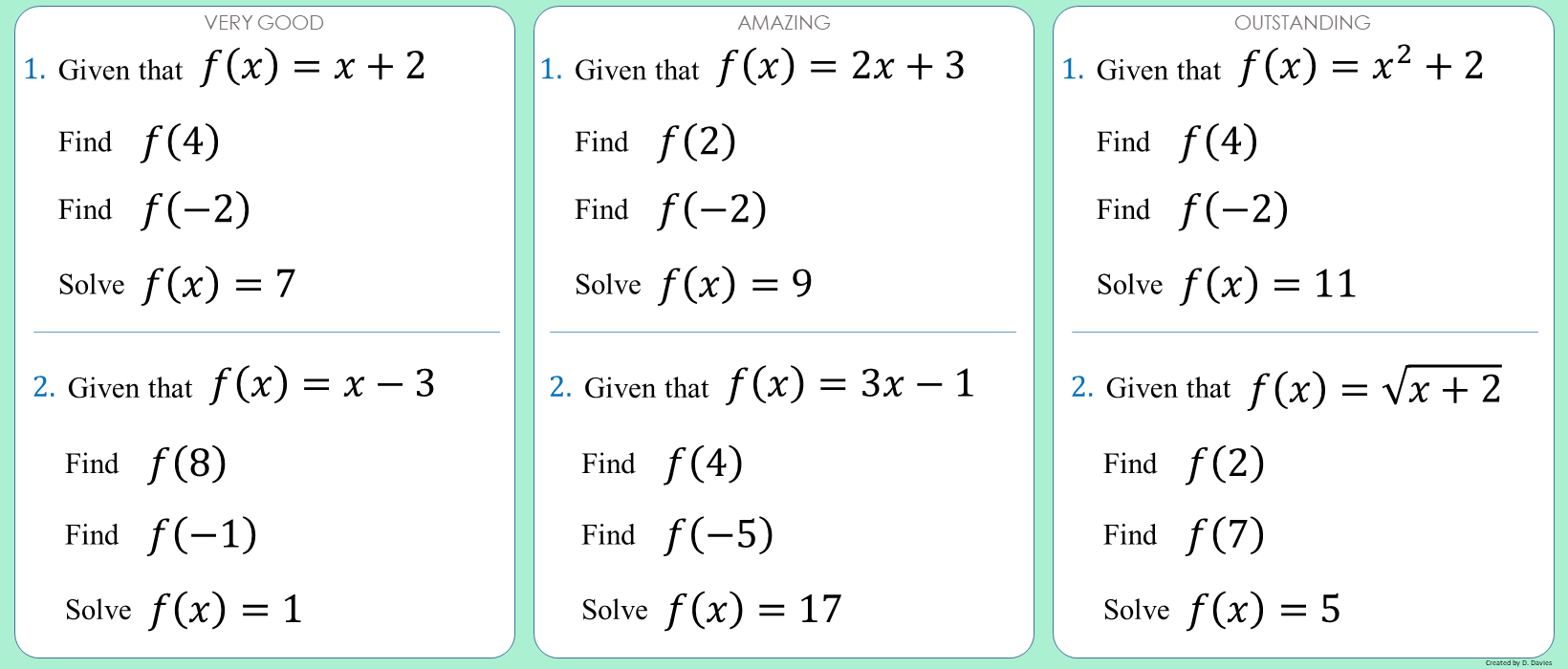The image size is (1568, 669).
Task: Click the equation f(x) = x − 3
Action: 322,385
